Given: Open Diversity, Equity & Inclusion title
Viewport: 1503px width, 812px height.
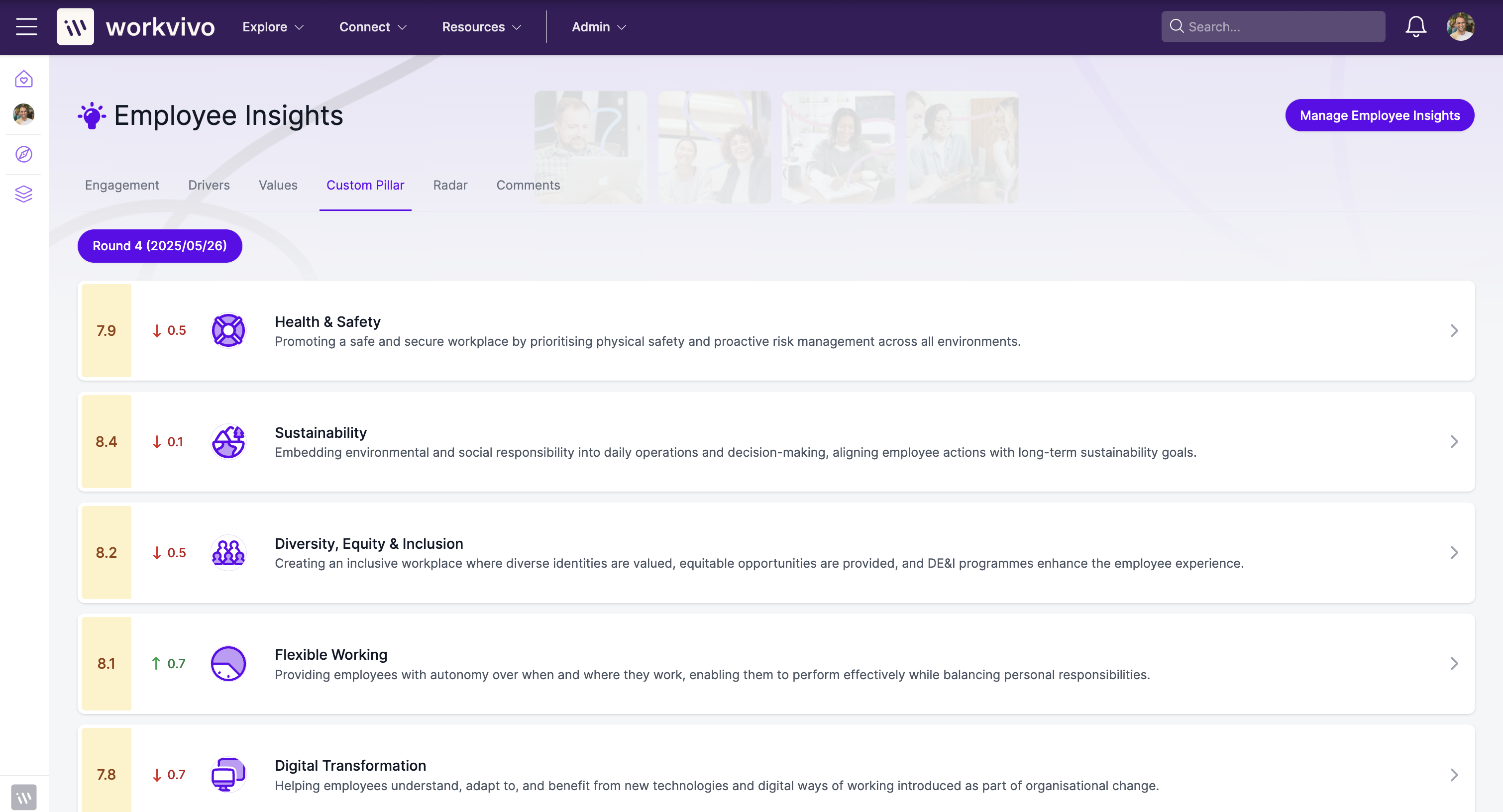Looking at the screenshot, I should tap(369, 544).
